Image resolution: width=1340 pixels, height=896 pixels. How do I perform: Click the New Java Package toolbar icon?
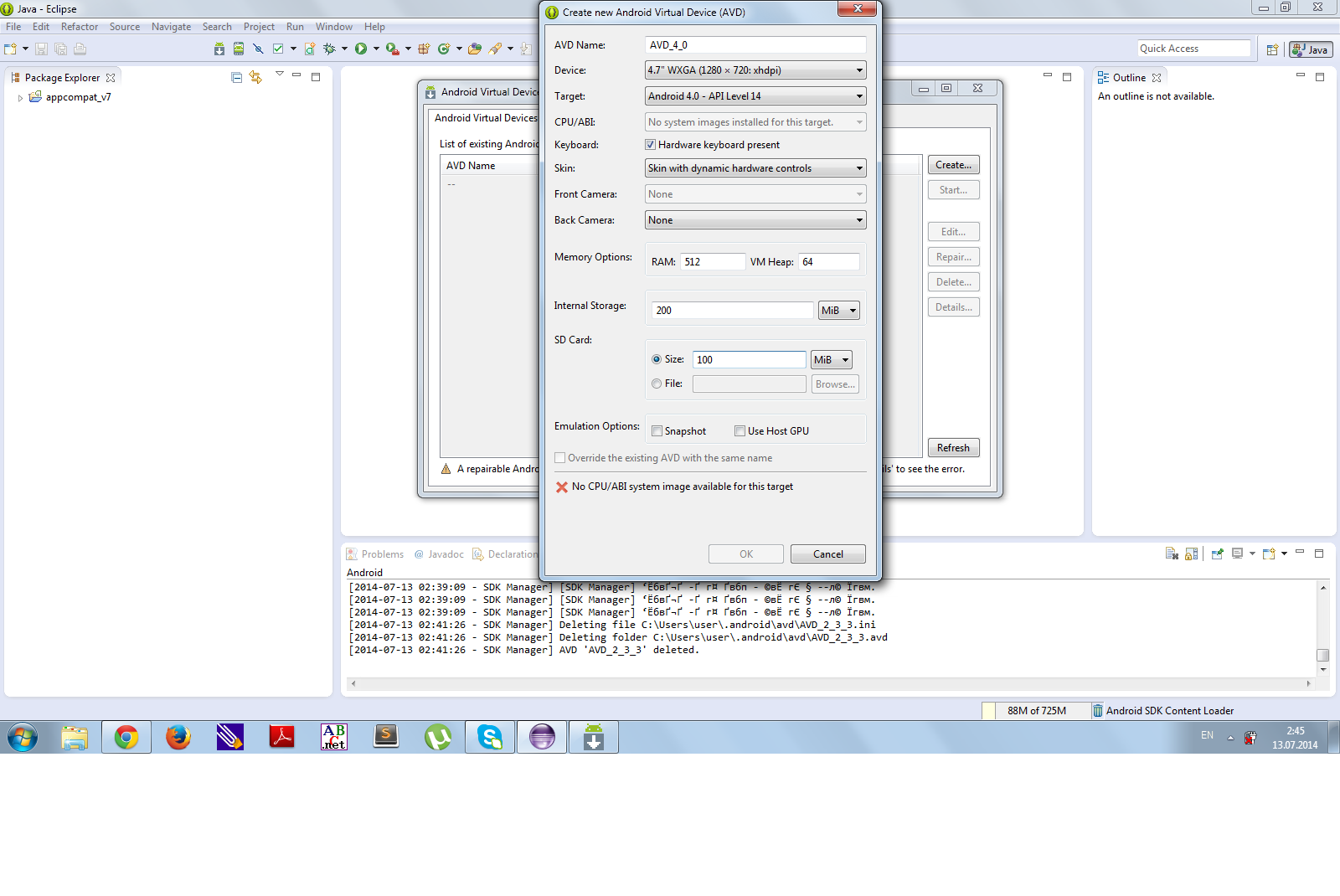(x=424, y=49)
